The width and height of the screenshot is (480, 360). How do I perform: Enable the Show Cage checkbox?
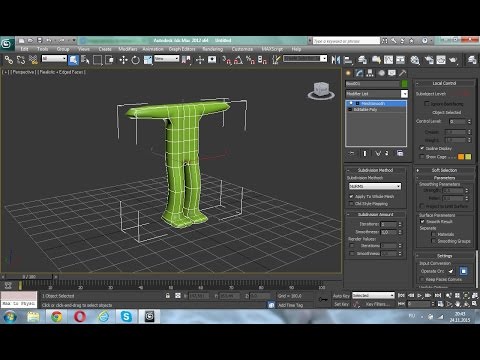(422, 156)
